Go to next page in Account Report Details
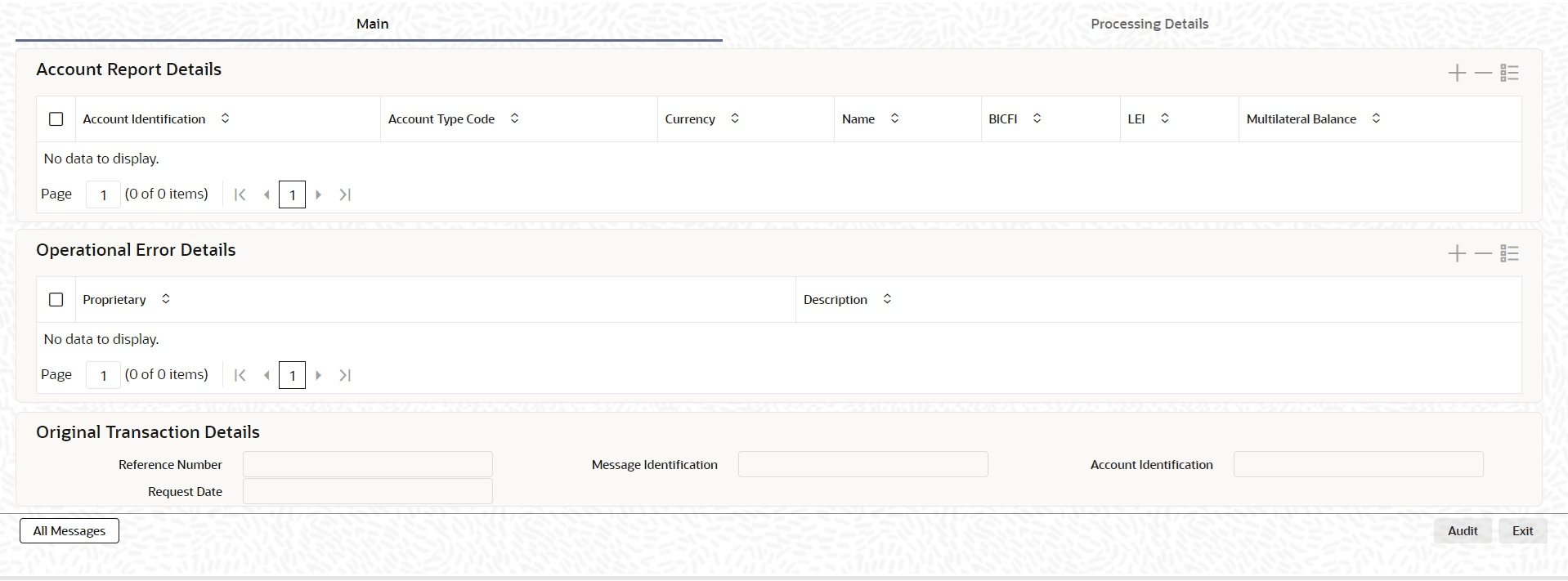Image resolution: width=1568 pixels, height=581 pixels. 319,194
